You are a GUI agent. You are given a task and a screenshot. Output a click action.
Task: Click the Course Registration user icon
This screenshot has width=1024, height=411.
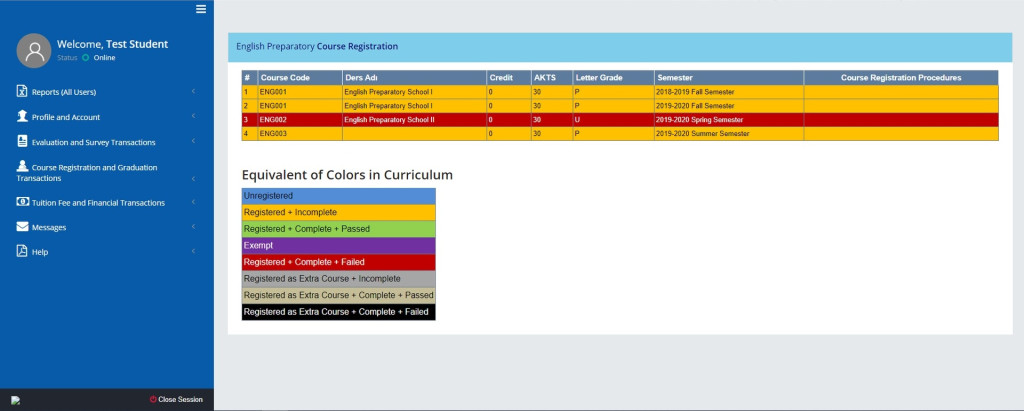click(22, 166)
